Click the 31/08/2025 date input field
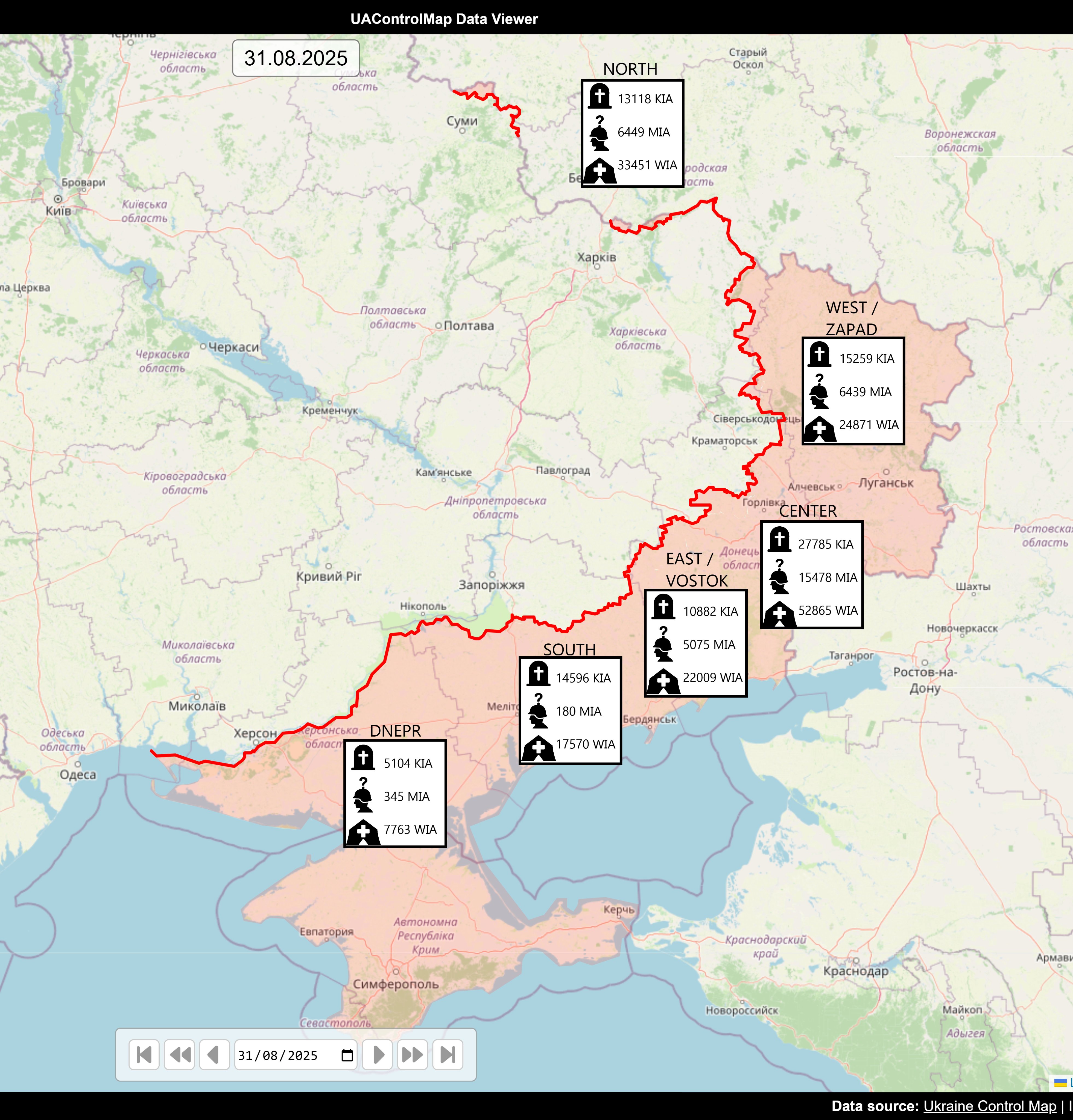Screen dimensions: 1073x1120 click(280, 1055)
